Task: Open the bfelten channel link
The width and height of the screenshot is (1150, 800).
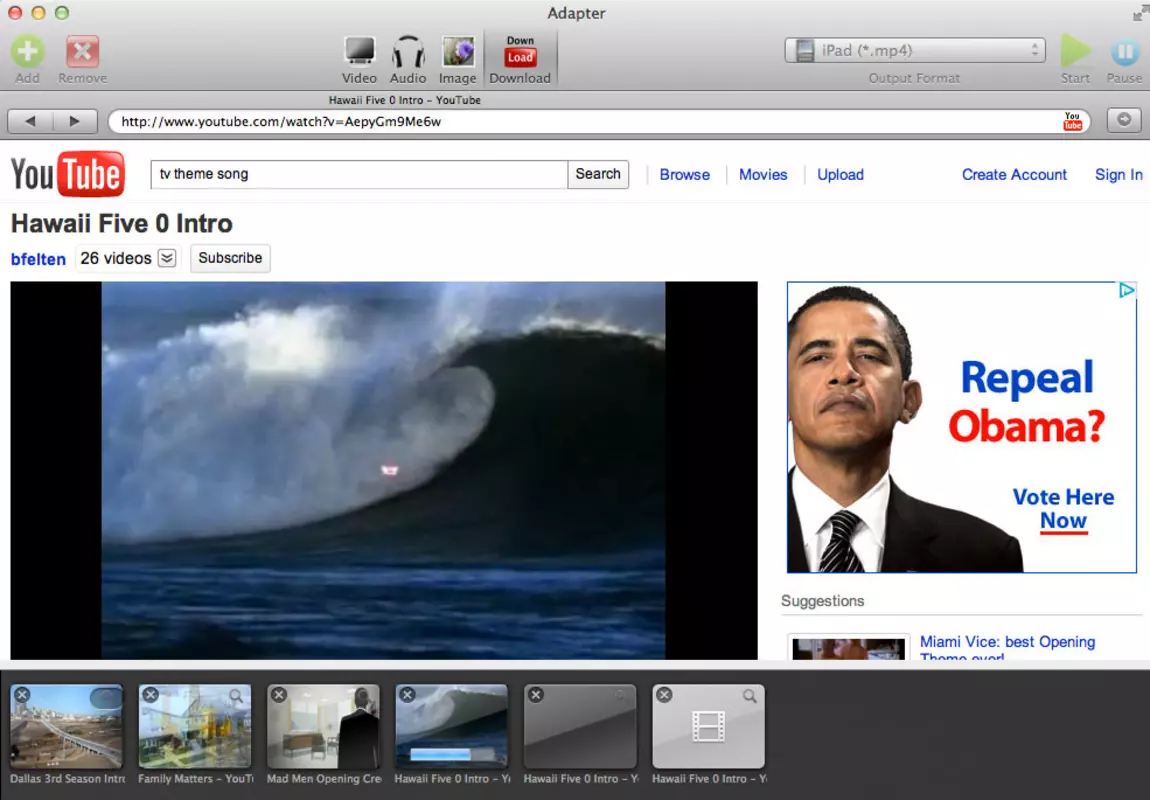Action: click(38, 259)
